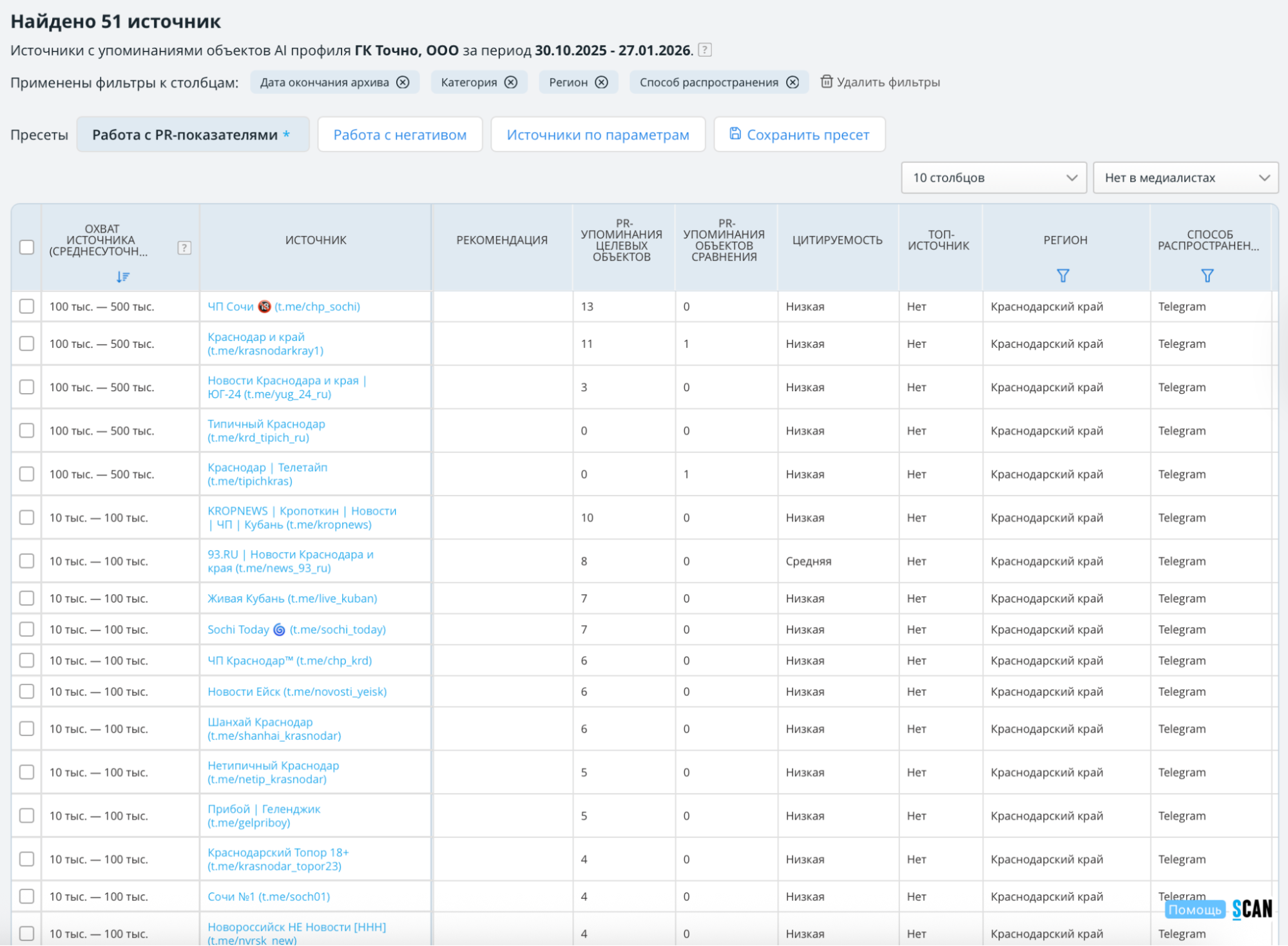Click the Помощь help widget

pyautogui.click(x=1194, y=909)
